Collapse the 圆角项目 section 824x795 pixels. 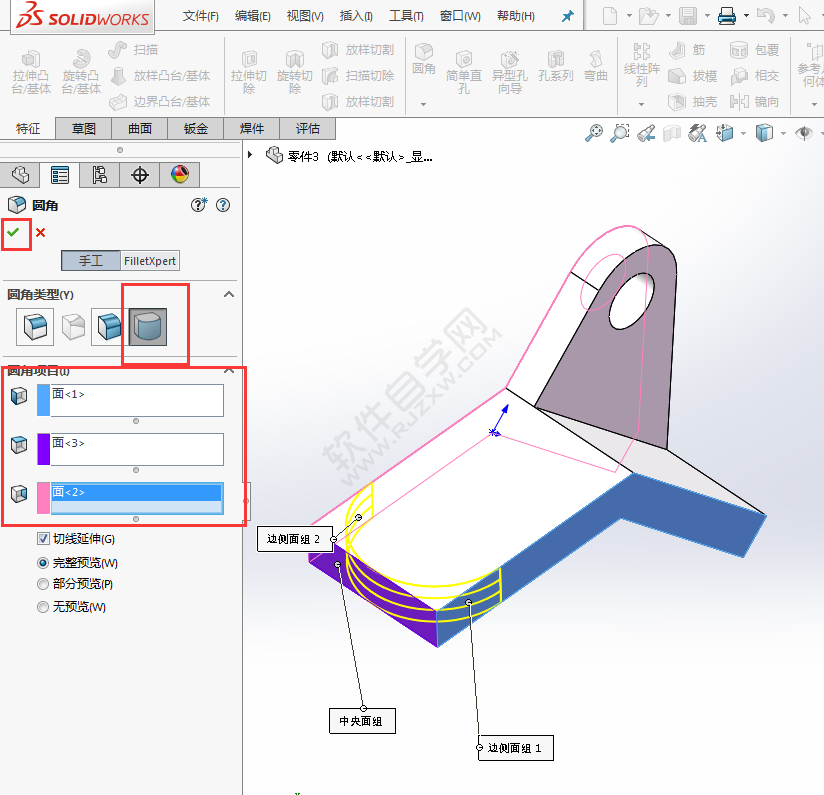229,370
